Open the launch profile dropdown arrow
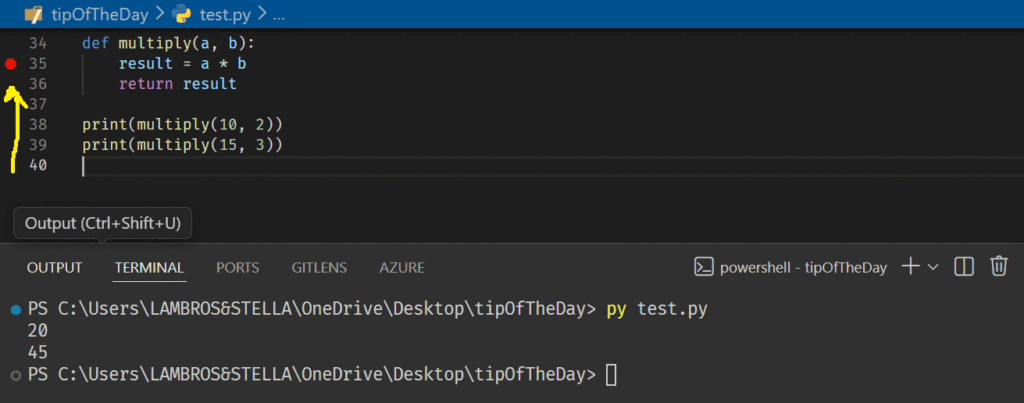The height and width of the screenshot is (403, 1024). click(934, 267)
